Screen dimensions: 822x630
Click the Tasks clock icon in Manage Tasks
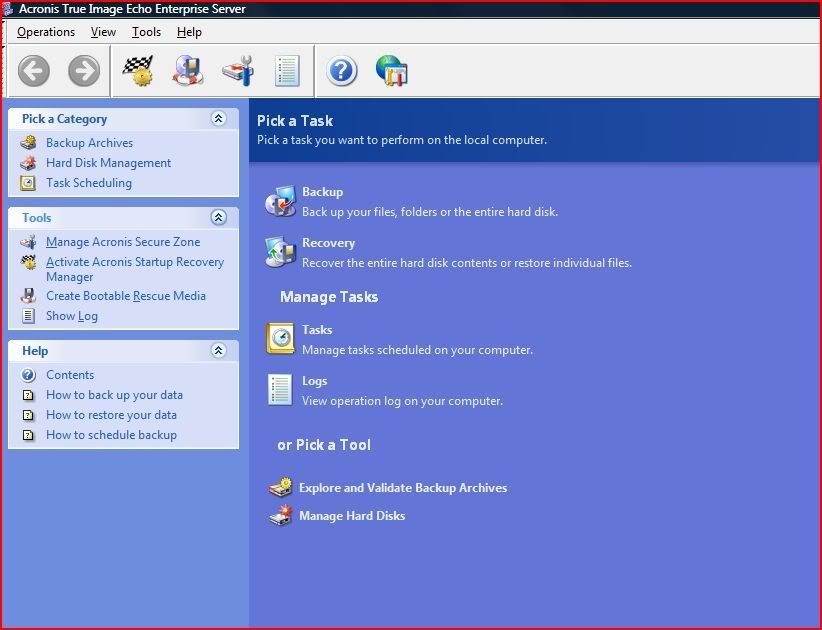[280, 339]
